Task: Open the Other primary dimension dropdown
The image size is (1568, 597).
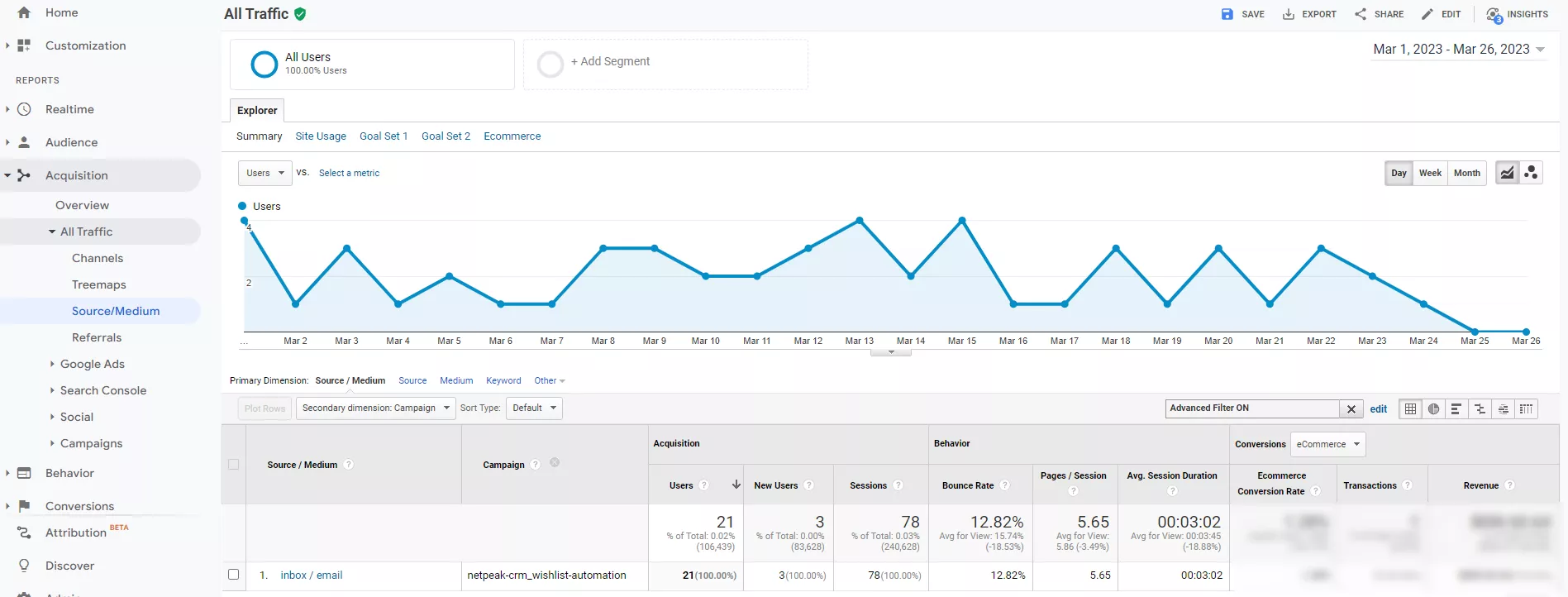Action: 550,380
